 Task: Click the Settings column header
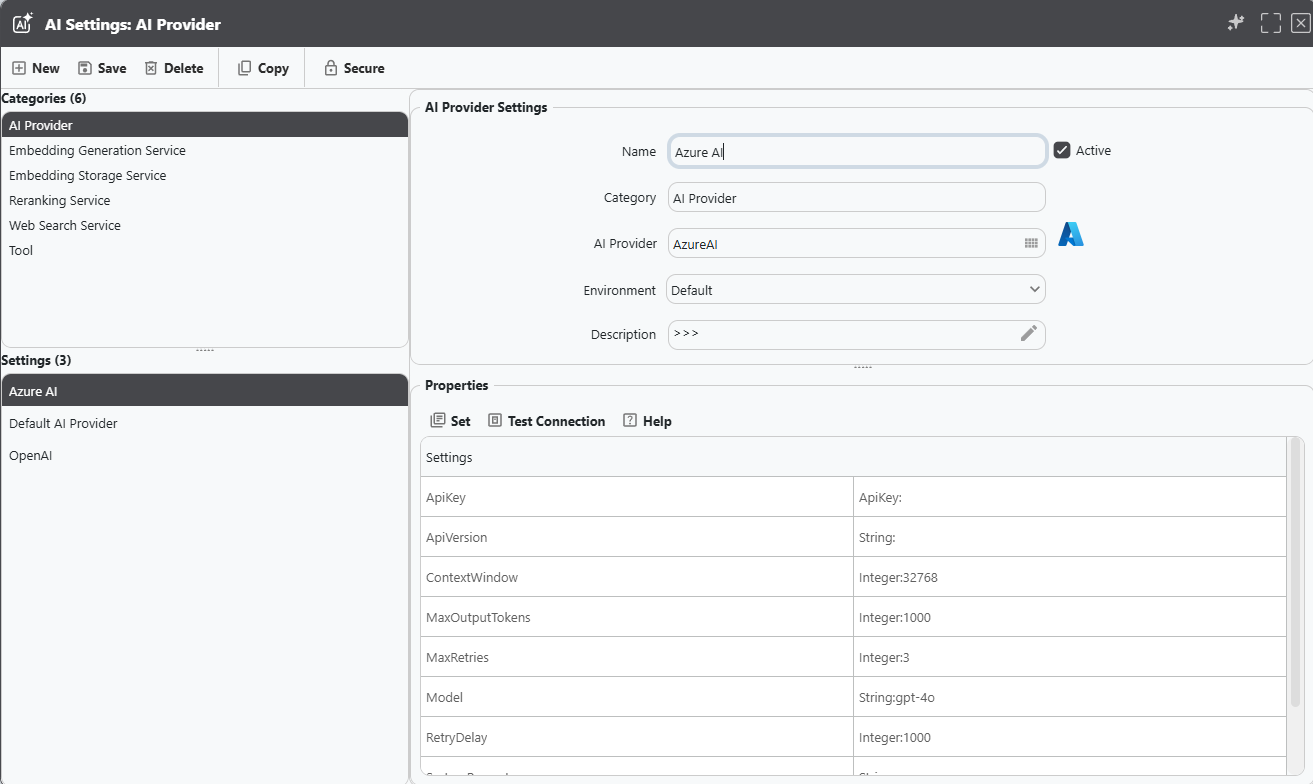853,457
